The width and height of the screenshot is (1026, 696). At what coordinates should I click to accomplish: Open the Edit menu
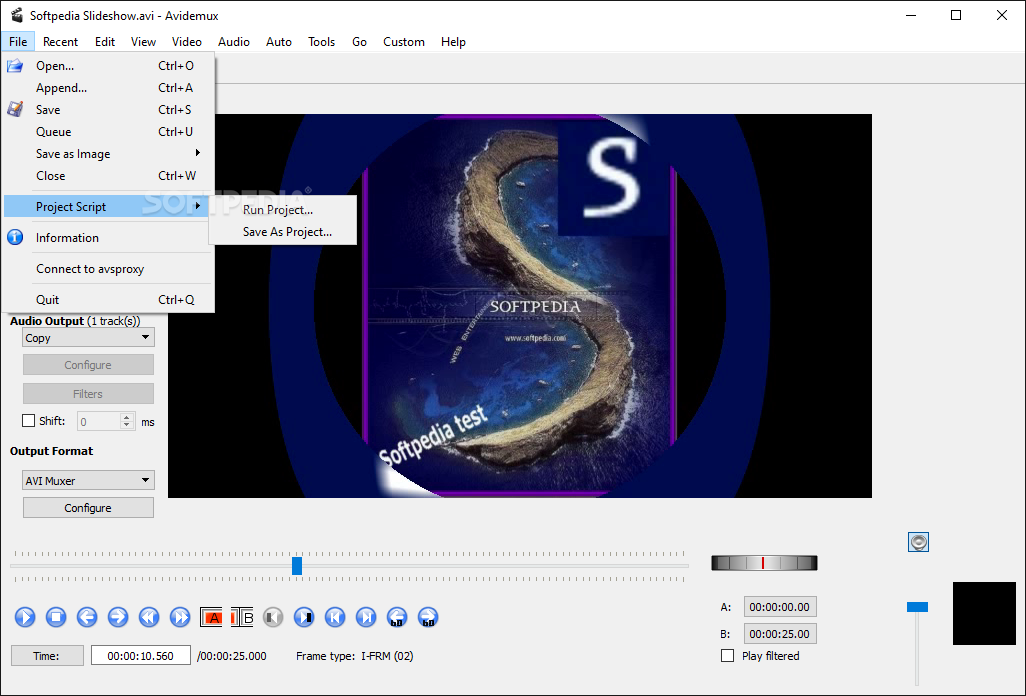(x=105, y=42)
